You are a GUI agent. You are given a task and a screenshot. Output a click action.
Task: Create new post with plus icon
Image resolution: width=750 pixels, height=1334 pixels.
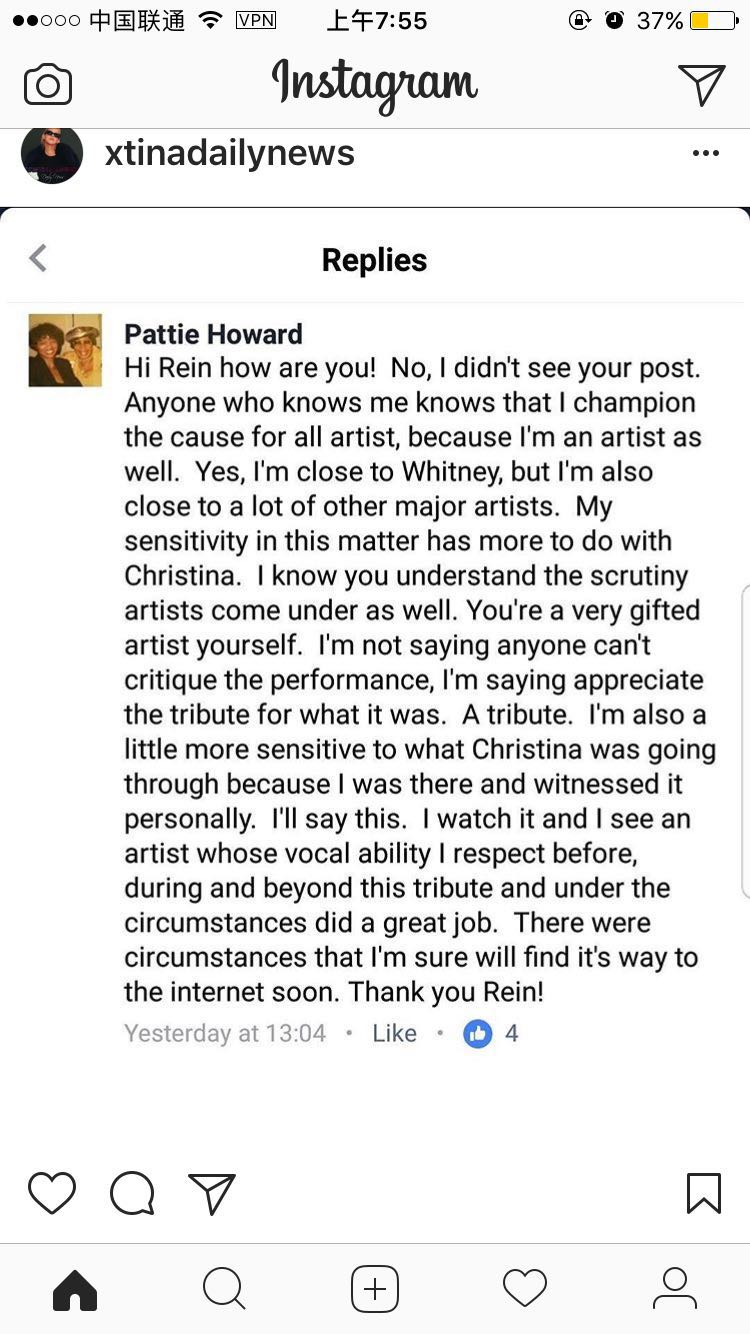tap(375, 1289)
